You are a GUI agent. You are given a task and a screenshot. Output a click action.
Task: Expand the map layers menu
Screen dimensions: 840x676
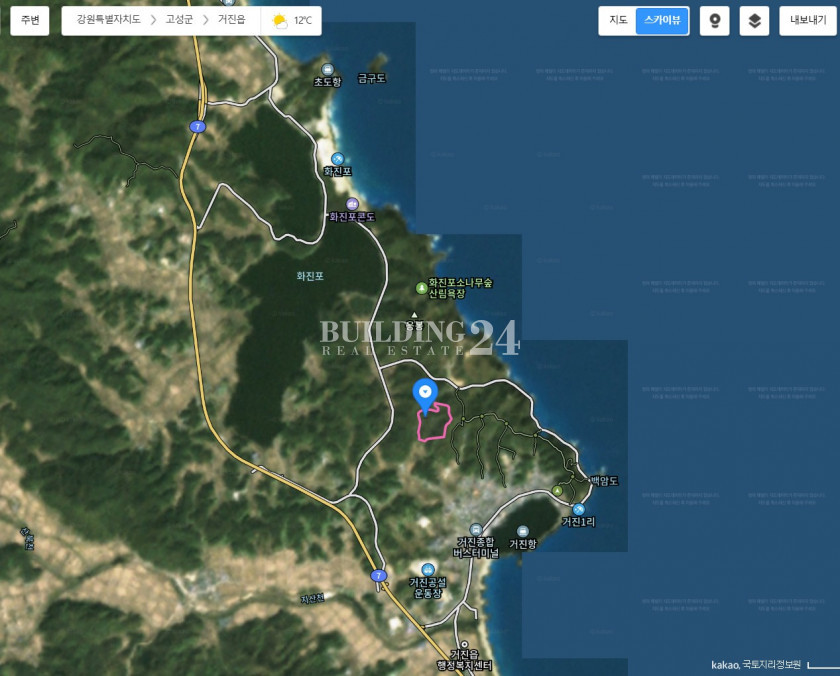tap(754, 20)
